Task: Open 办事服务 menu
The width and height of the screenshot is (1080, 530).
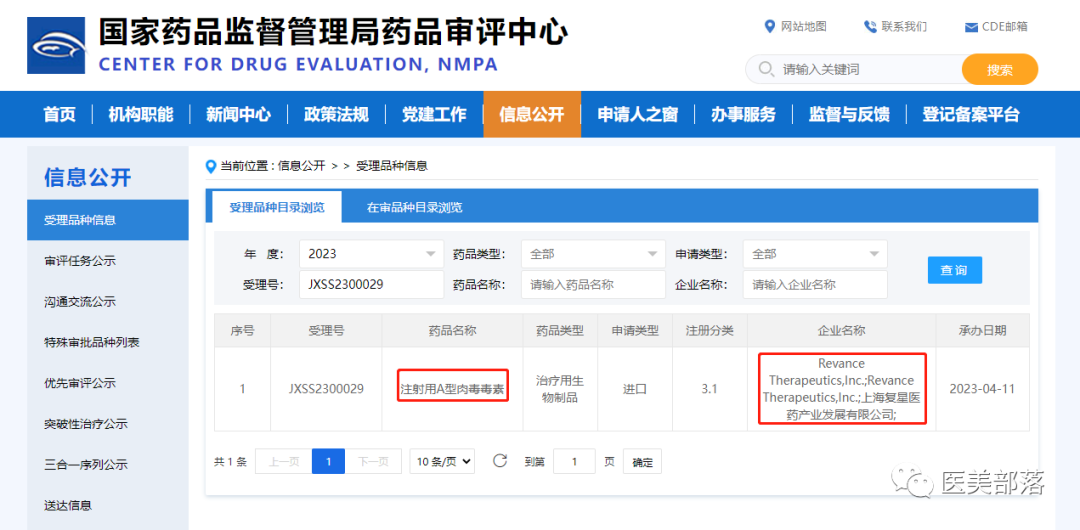Action: [x=743, y=114]
